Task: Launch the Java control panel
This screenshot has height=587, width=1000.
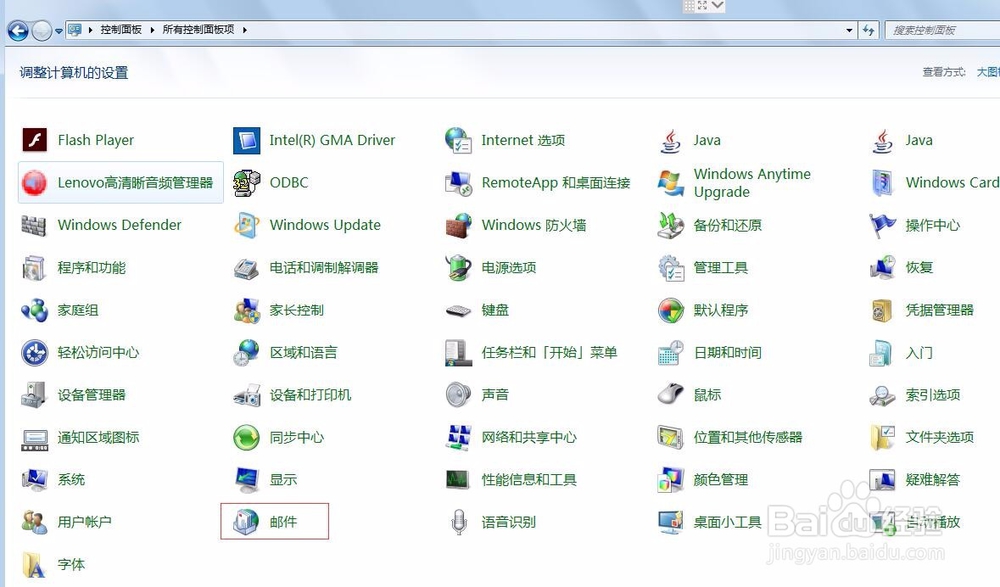Action: click(x=707, y=139)
